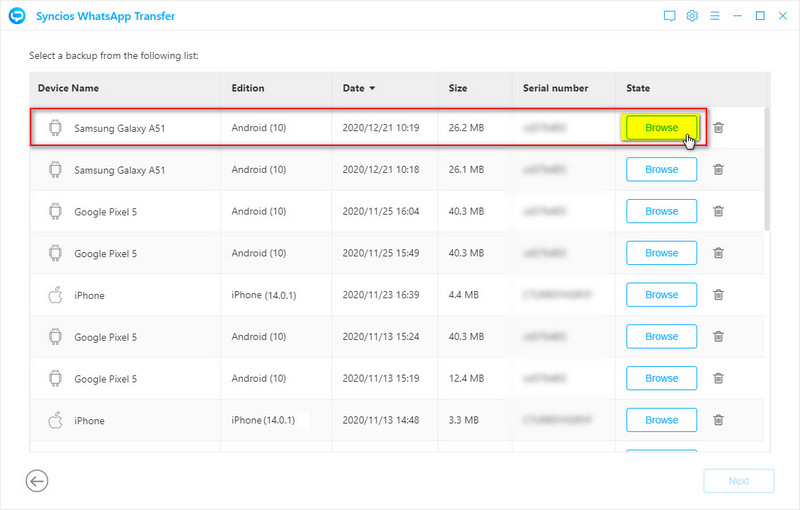Screen dimensions: 800x510
Task: Select the 2020/11/13 15:24 date cell
Action: click(381, 337)
